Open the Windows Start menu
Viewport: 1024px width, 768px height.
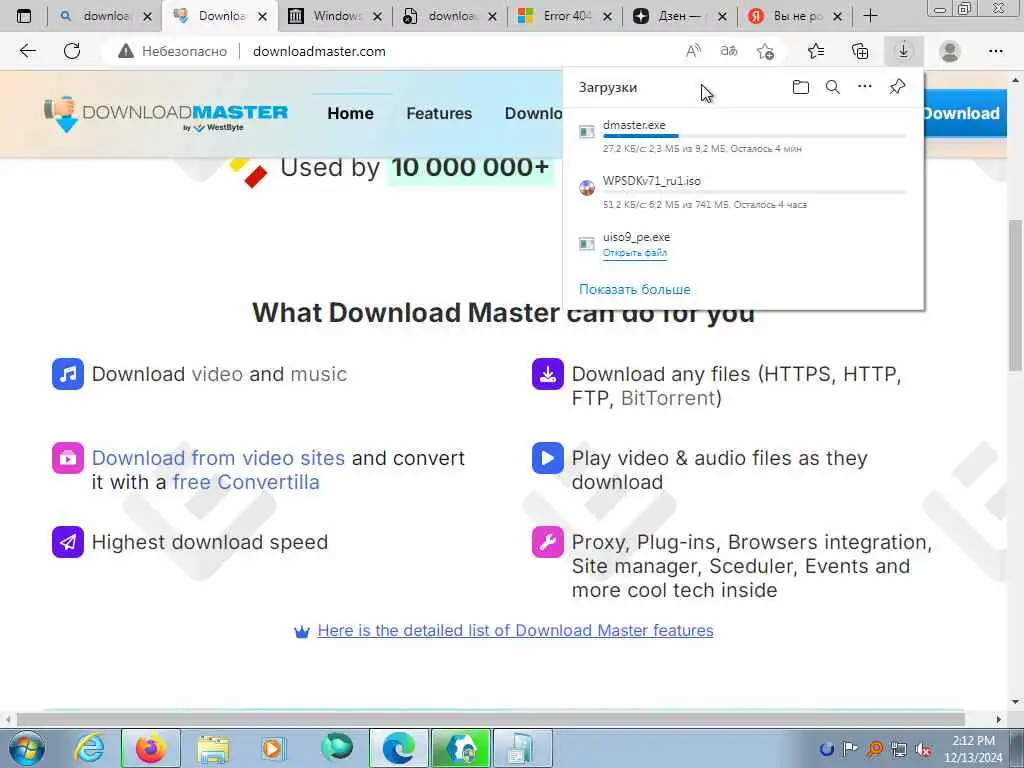[27, 748]
